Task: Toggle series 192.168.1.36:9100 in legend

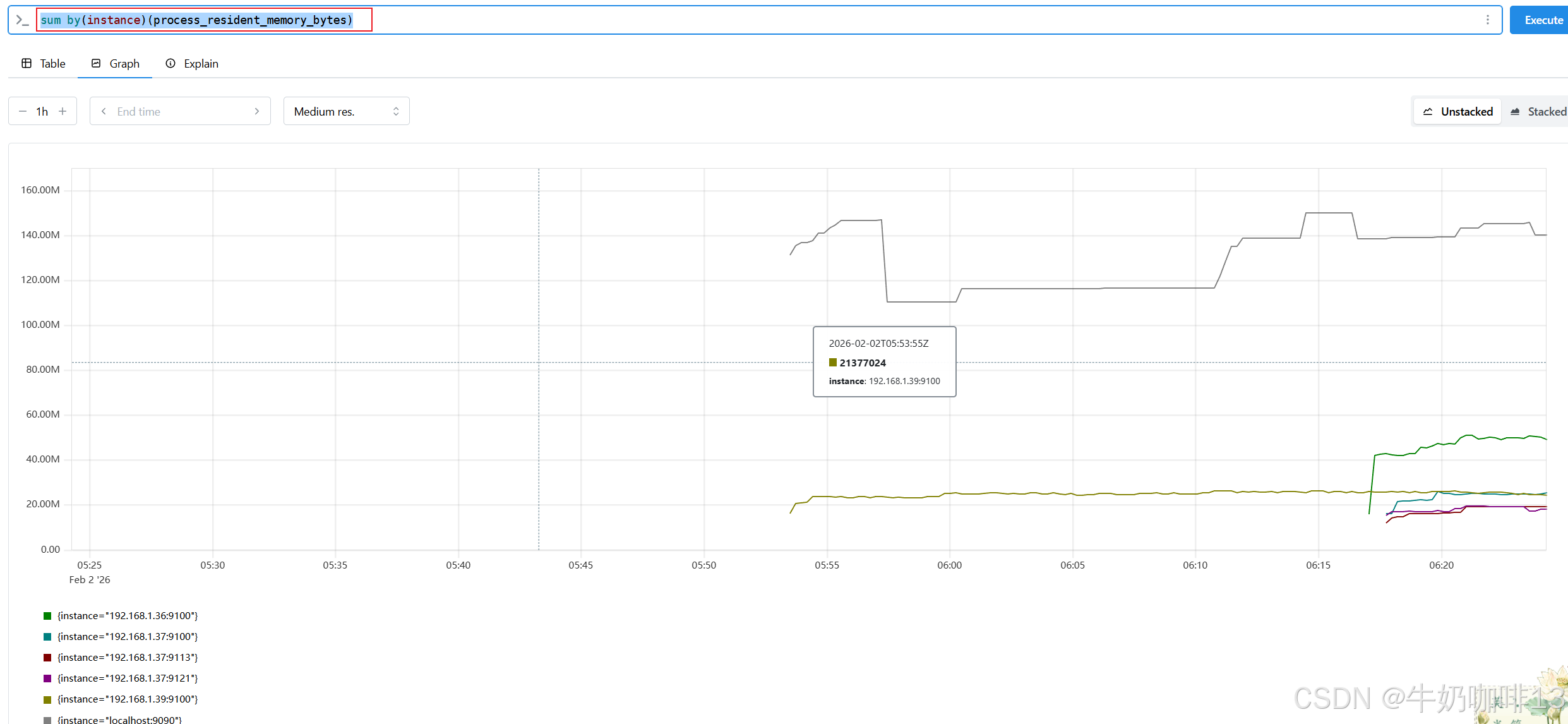Action: coord(127,615)
